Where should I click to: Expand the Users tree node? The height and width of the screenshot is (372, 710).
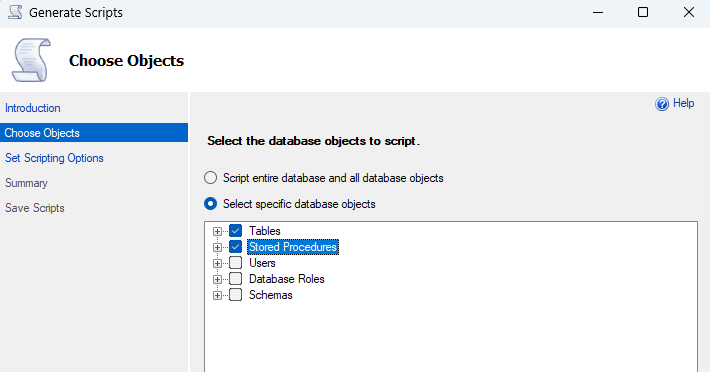click(217, 263)
